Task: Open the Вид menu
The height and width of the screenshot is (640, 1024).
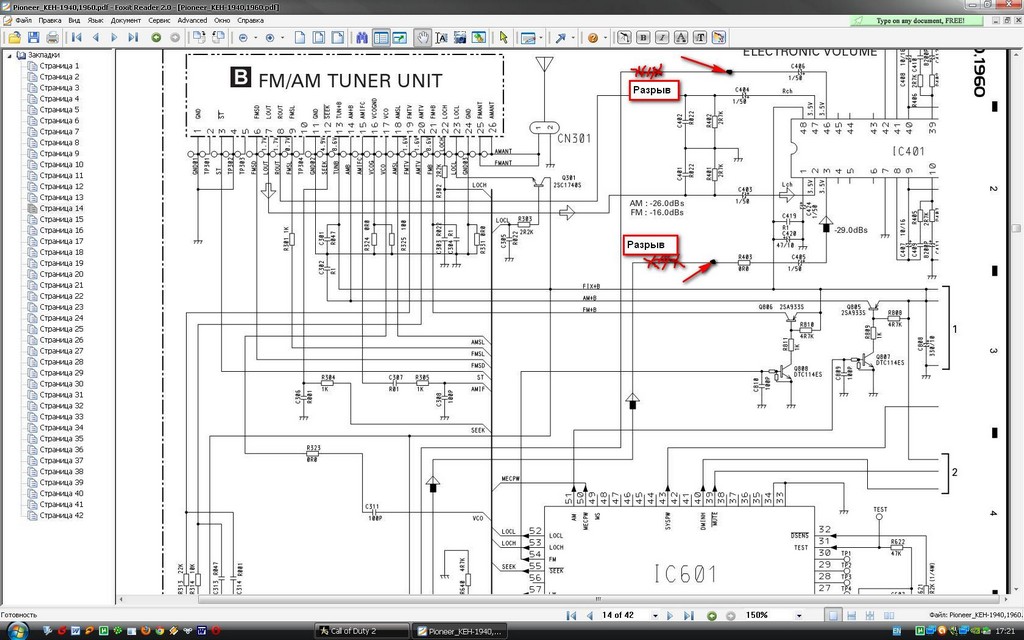Action: tap(74, 20)
